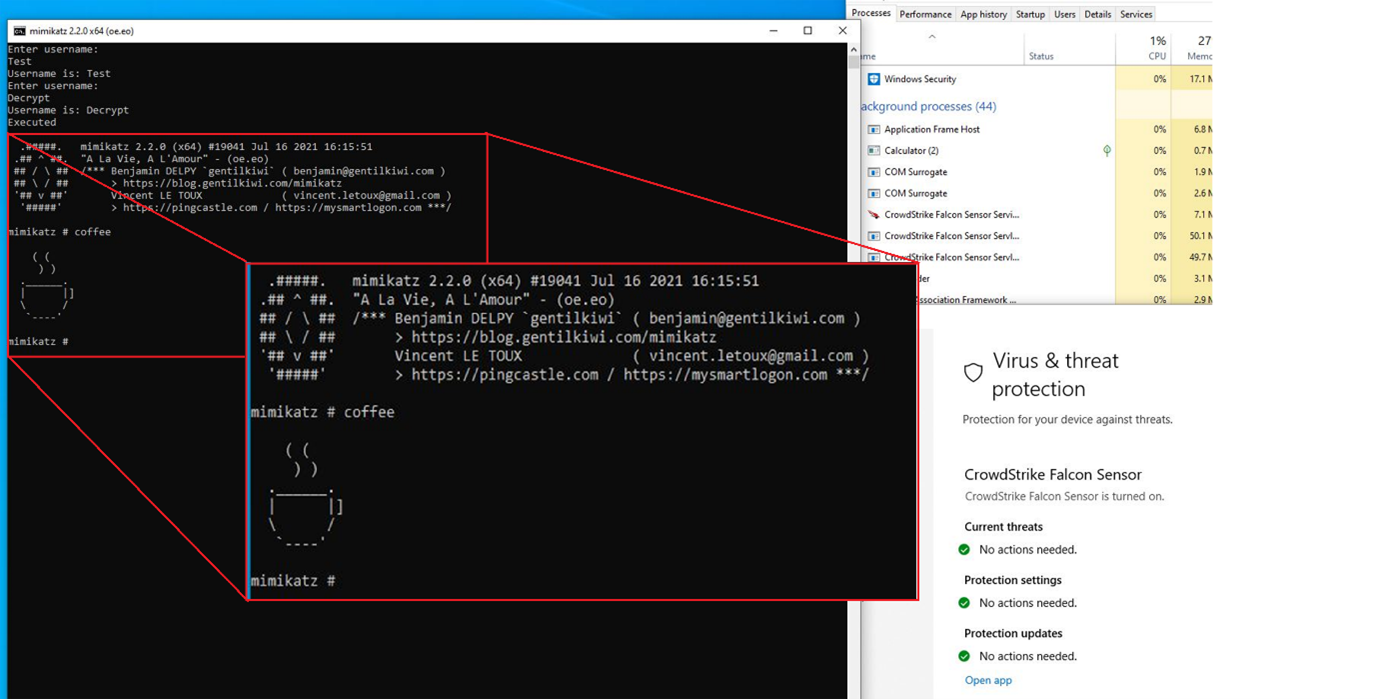Click the Protection settings label
Image resolution: width=1377 pixels, height=699 pixels.
(1013, 580)
